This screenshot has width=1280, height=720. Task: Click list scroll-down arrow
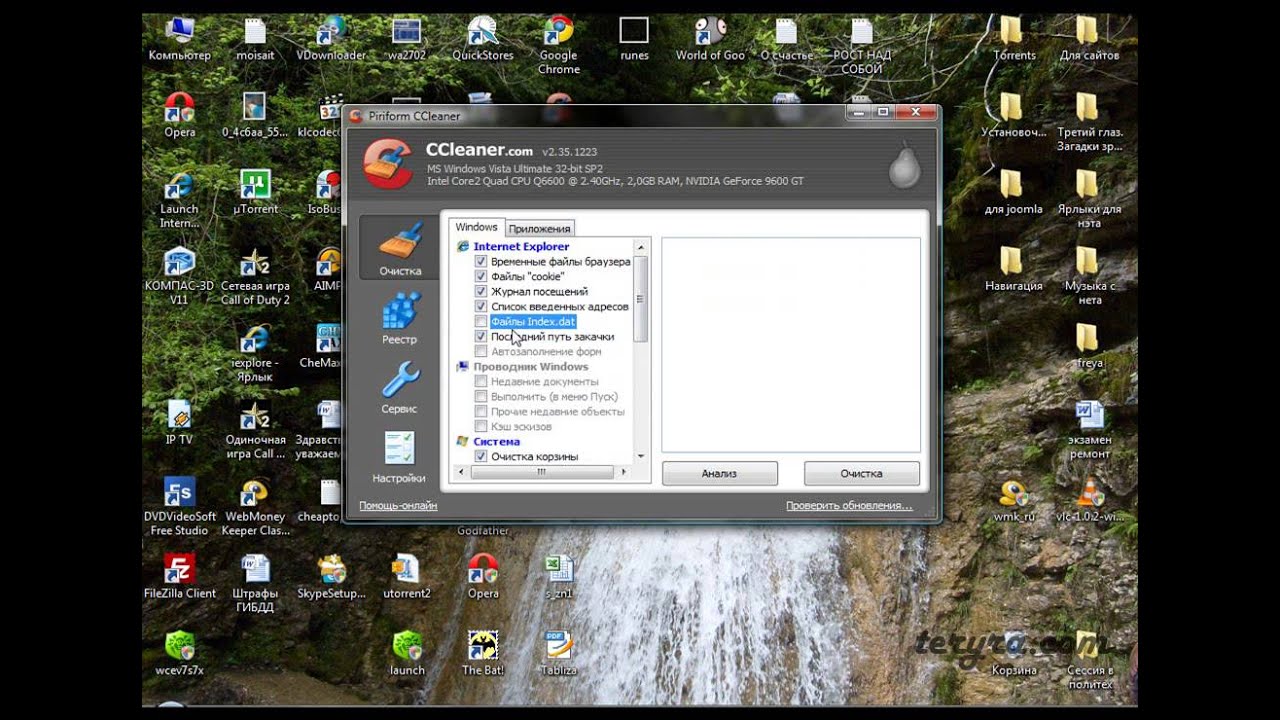[641, 456]
